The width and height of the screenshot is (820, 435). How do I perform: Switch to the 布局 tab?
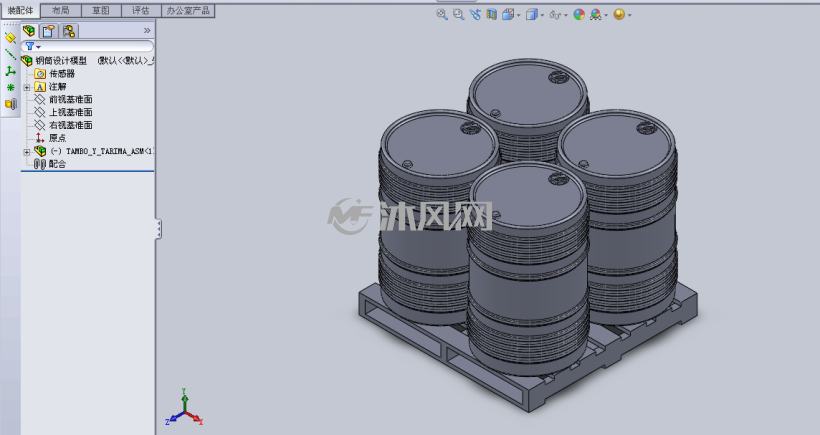[61, 10]
